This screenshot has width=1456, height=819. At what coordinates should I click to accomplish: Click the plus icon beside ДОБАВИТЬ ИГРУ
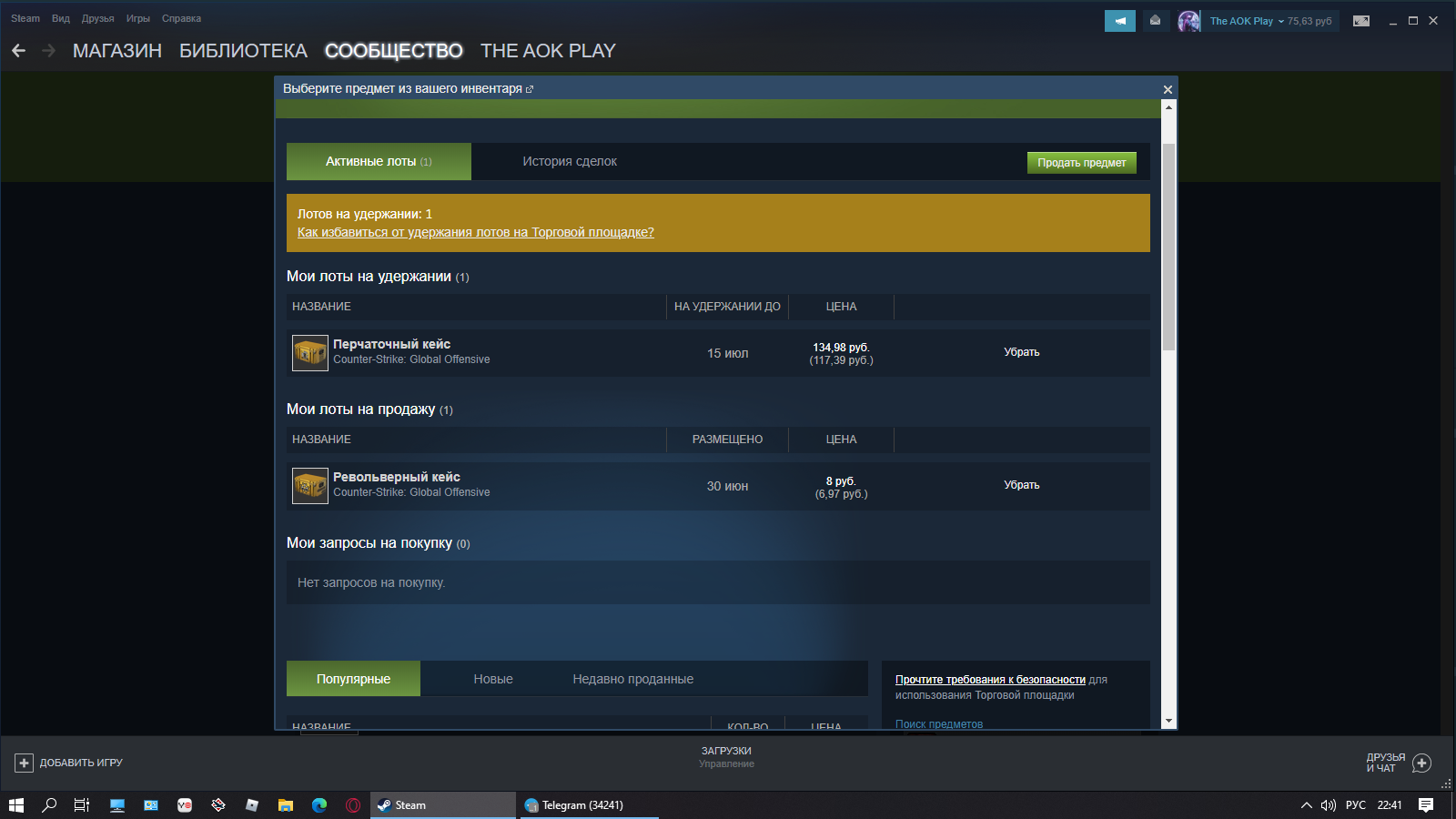pyautogui.click(x=25, y=763)
